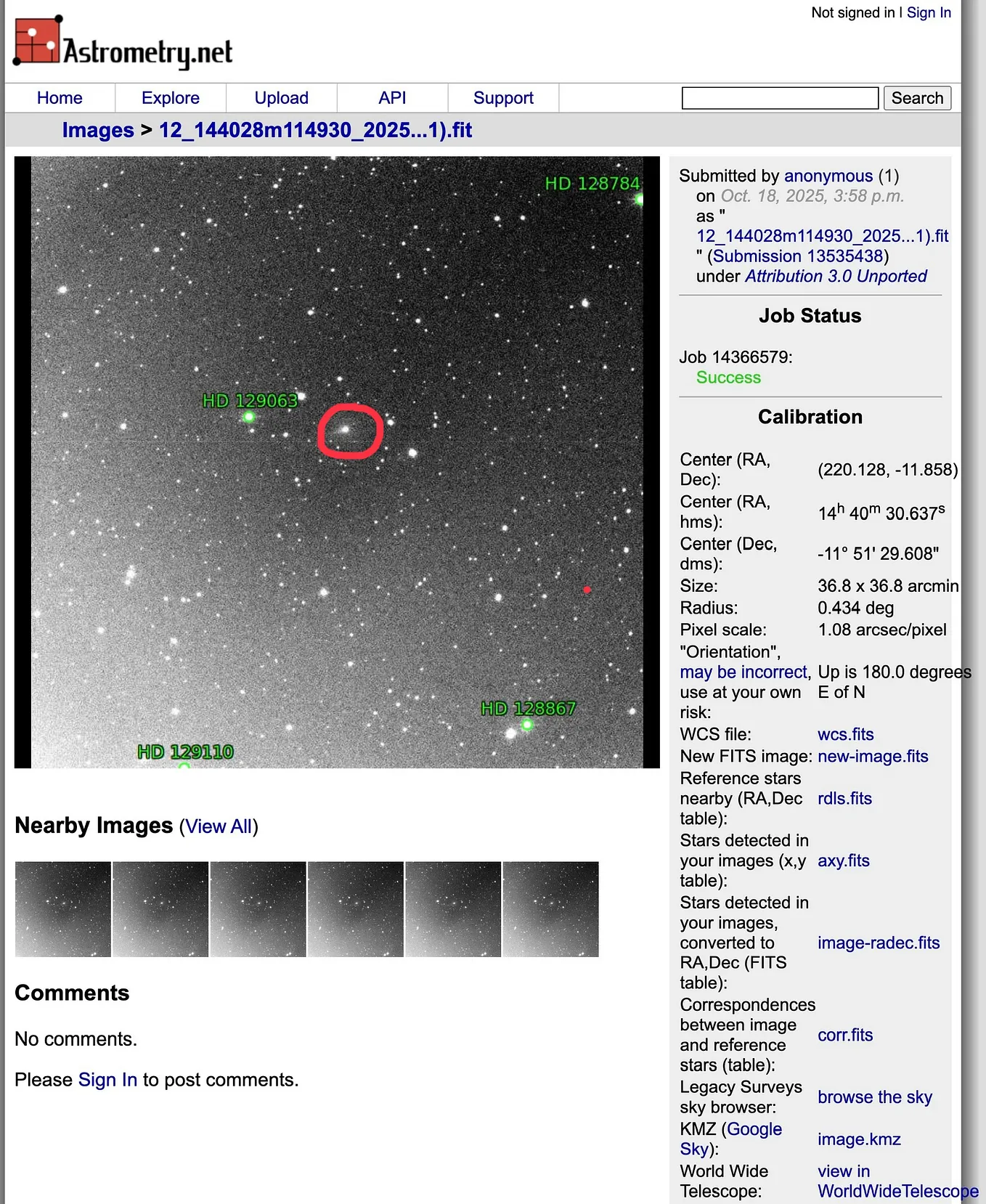Select the Dec value -11° 51' 29.608"

(x=879, y=554)
